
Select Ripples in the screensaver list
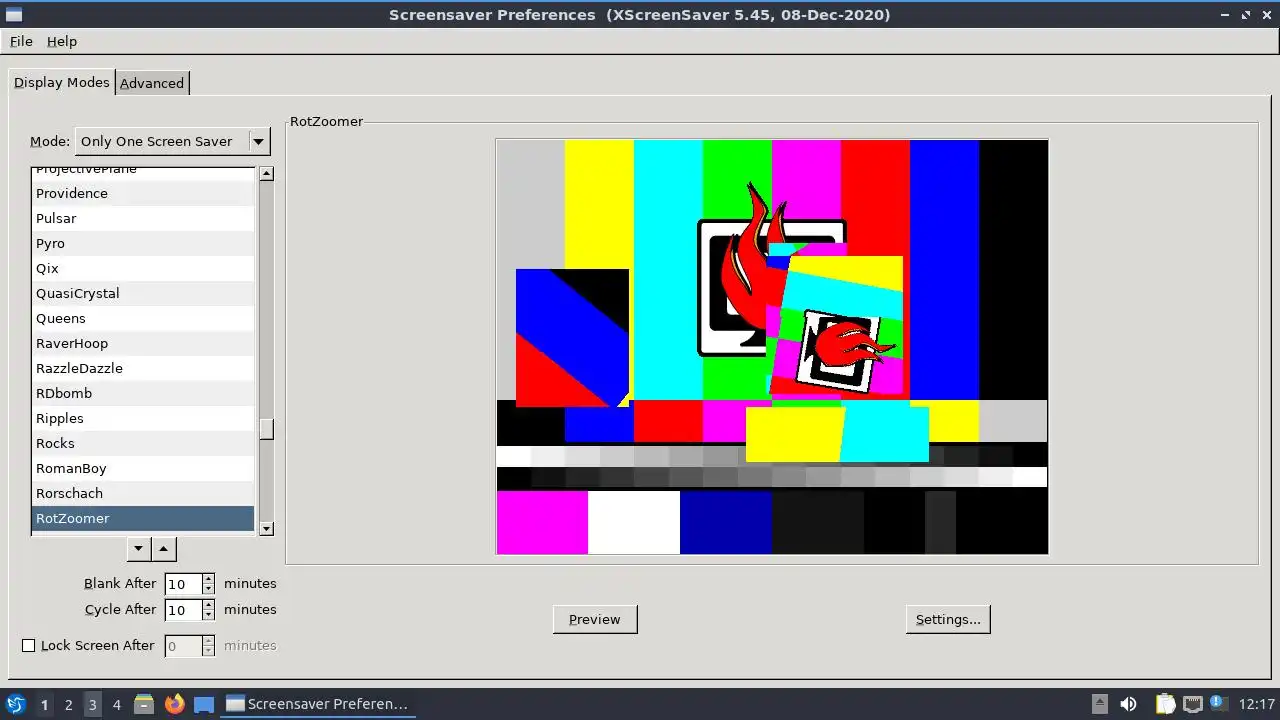[143, 418]
